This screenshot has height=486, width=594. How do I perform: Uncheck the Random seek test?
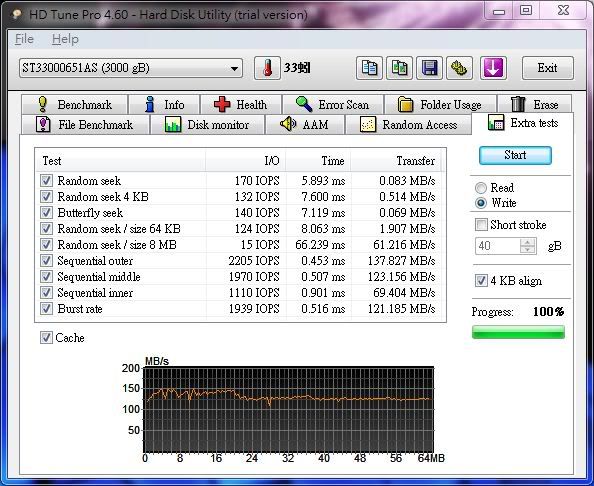click(46, 181)
